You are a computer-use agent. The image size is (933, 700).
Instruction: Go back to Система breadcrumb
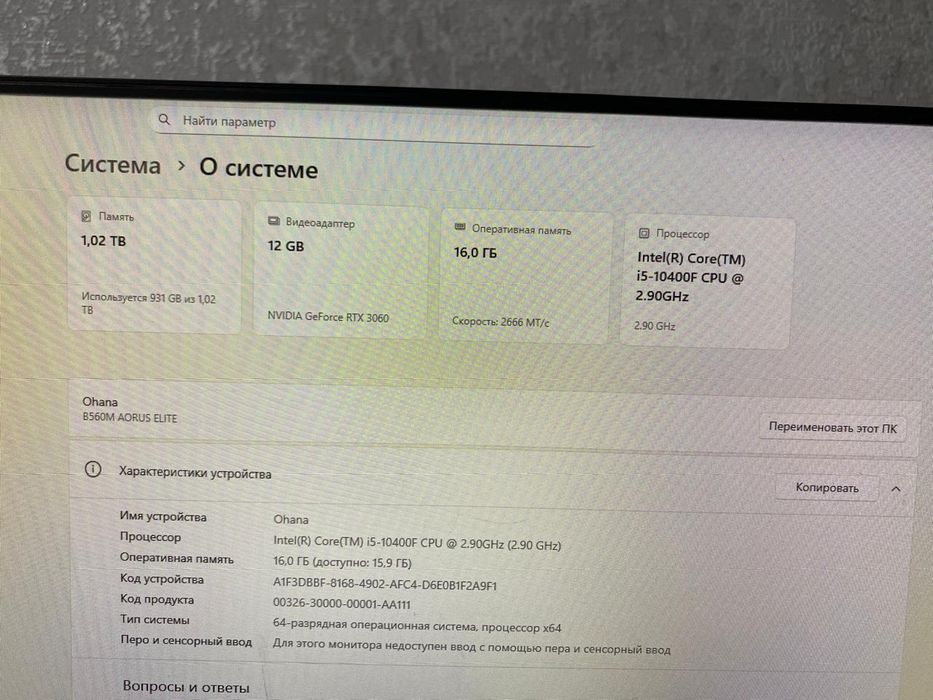pos(112,164)
